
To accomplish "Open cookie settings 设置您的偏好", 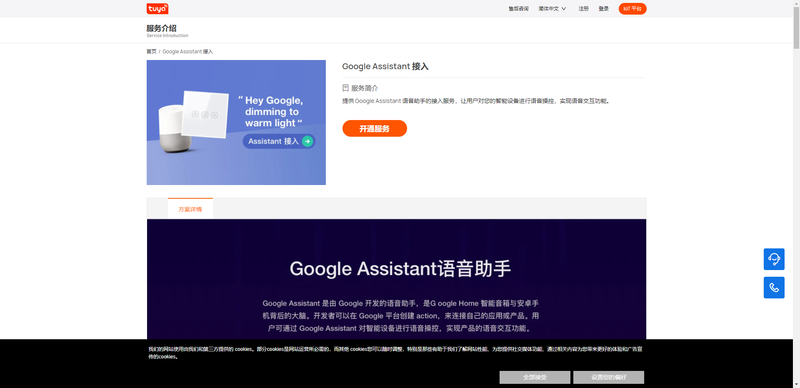I will pyautogui.click(x=609, y=377).
